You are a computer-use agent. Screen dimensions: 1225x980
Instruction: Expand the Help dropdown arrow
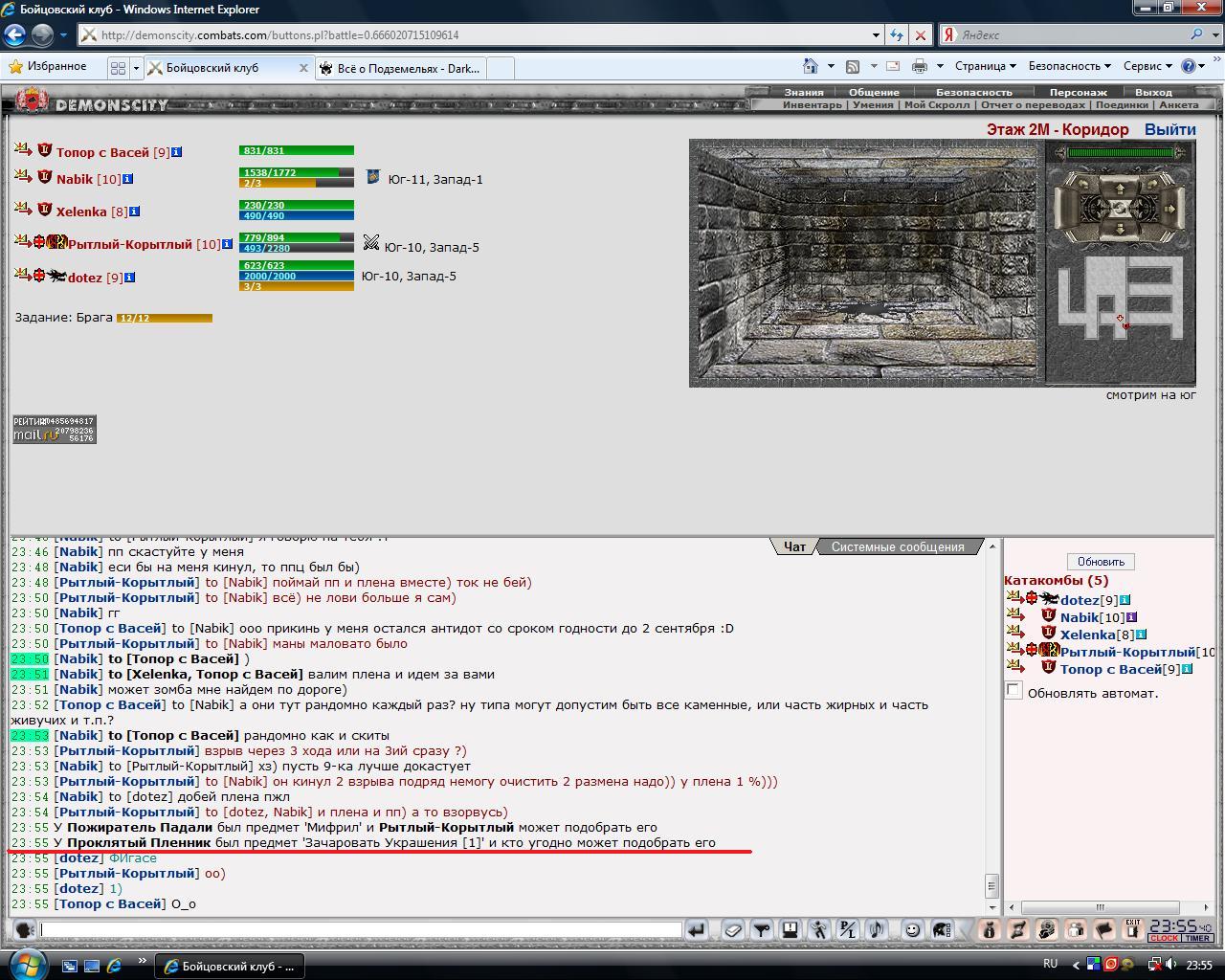coord(1202,66)
